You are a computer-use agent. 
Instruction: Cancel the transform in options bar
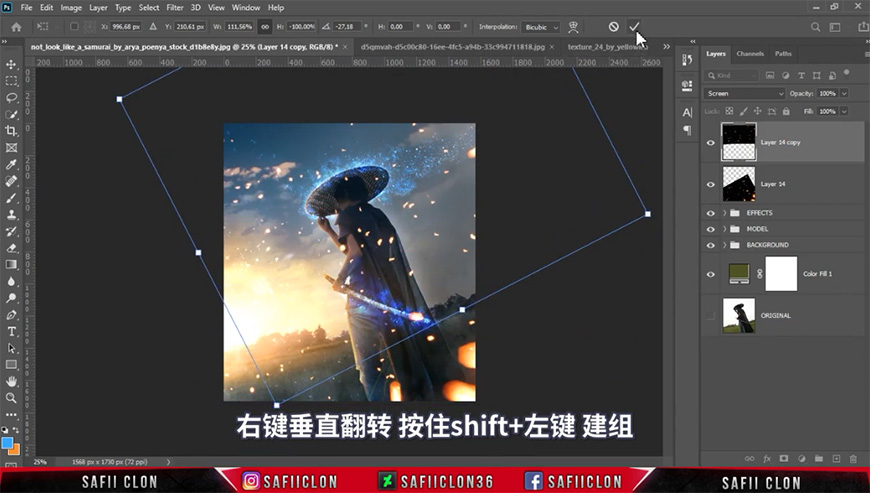coord(613,27)
